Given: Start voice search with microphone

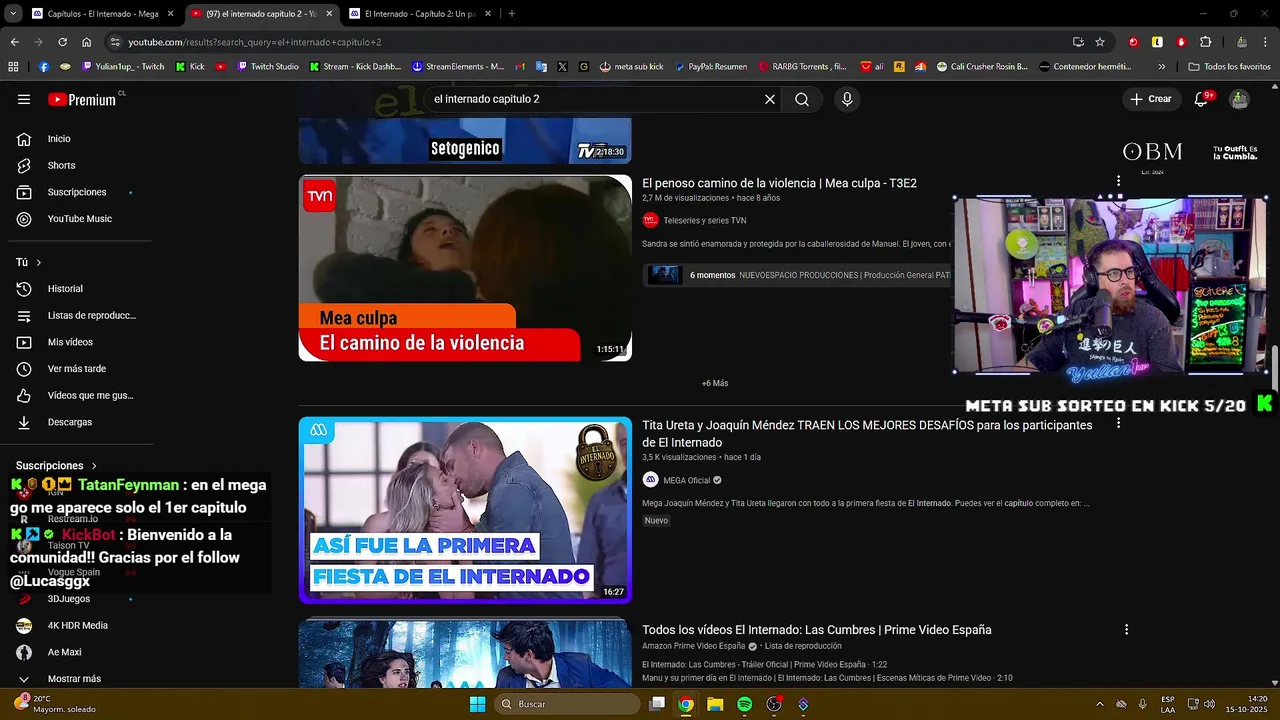Looking at the screenshot, I should [847, 99].
